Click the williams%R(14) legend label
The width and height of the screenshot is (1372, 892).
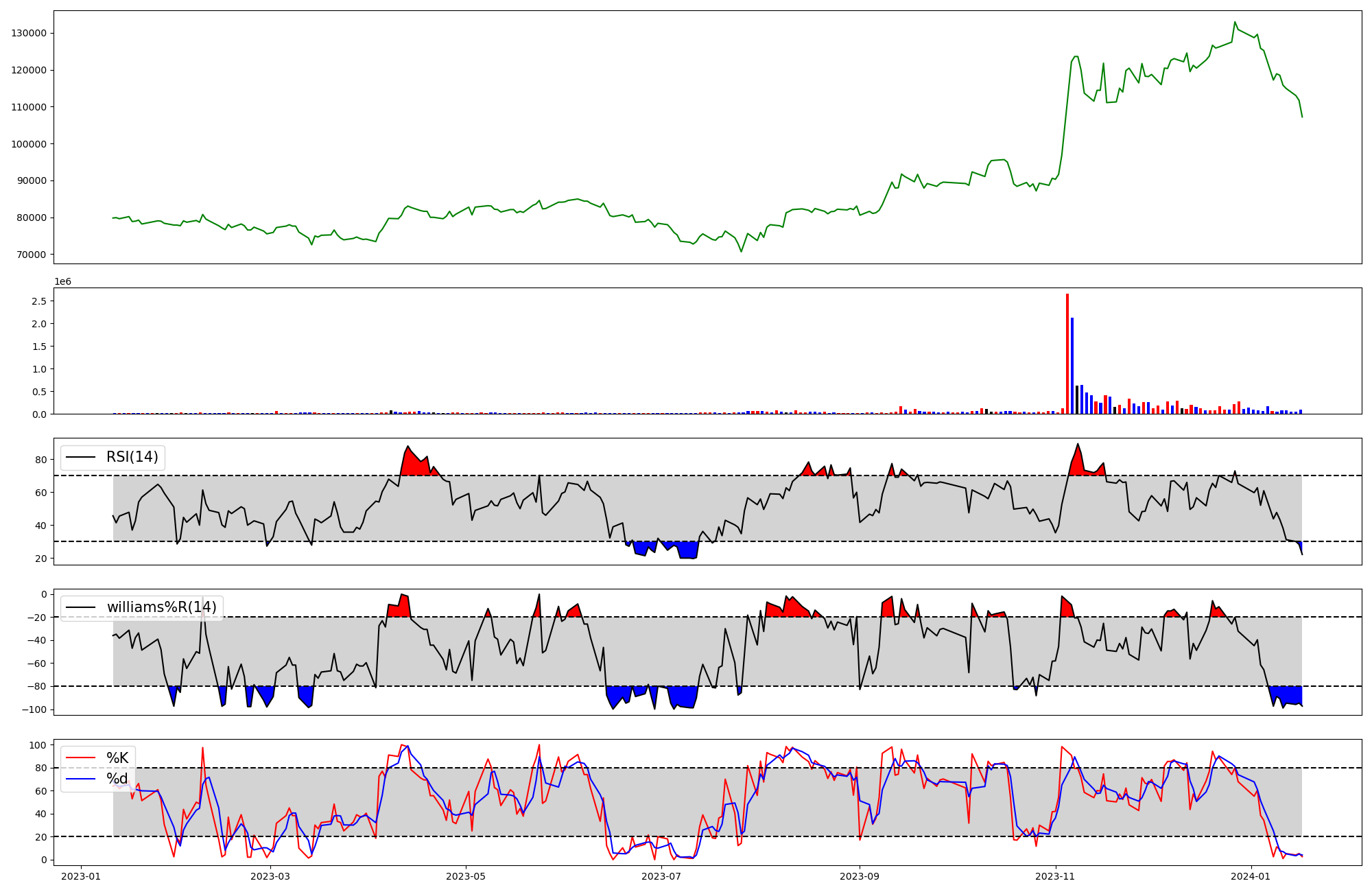pyautogui.click(x=161, y=607)
